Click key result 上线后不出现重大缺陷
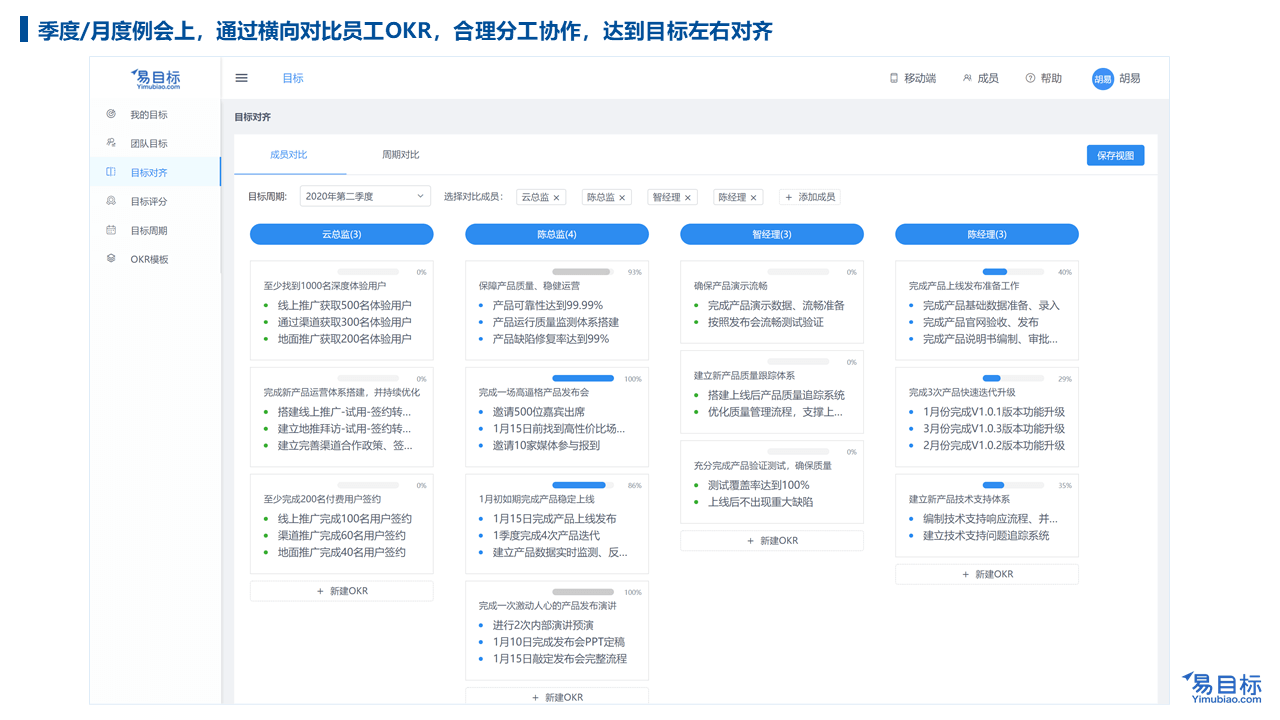 (x=761, y=502)
